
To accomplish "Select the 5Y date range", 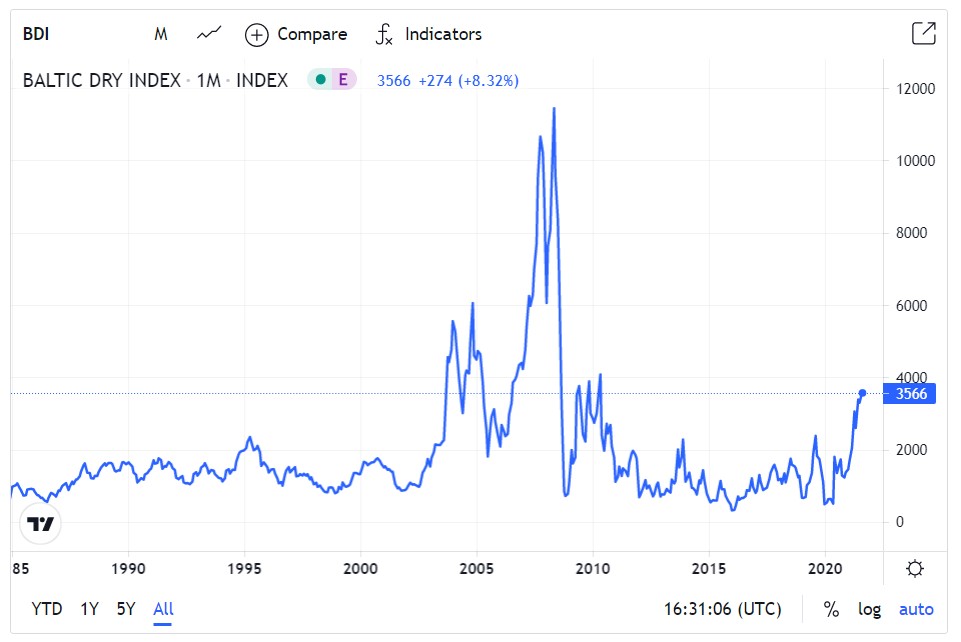I will [125, 609].
